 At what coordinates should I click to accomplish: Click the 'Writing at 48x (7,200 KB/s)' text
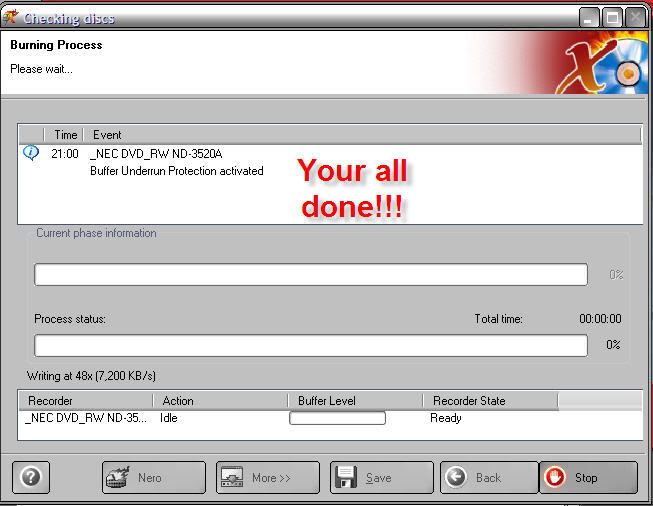pos(91,376)
